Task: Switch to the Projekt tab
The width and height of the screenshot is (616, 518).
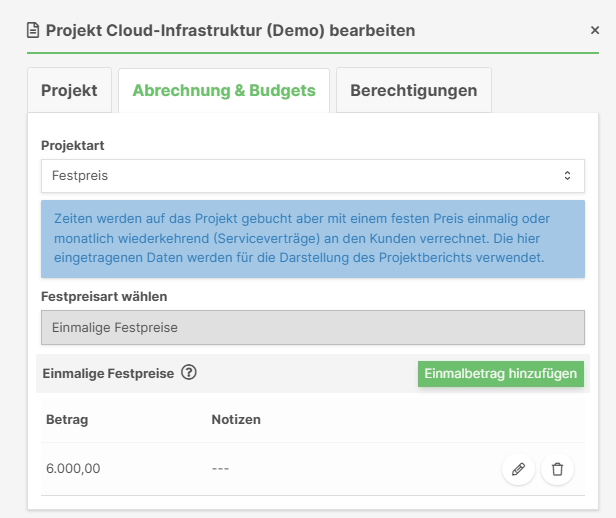Action: (x=69, y=90)
